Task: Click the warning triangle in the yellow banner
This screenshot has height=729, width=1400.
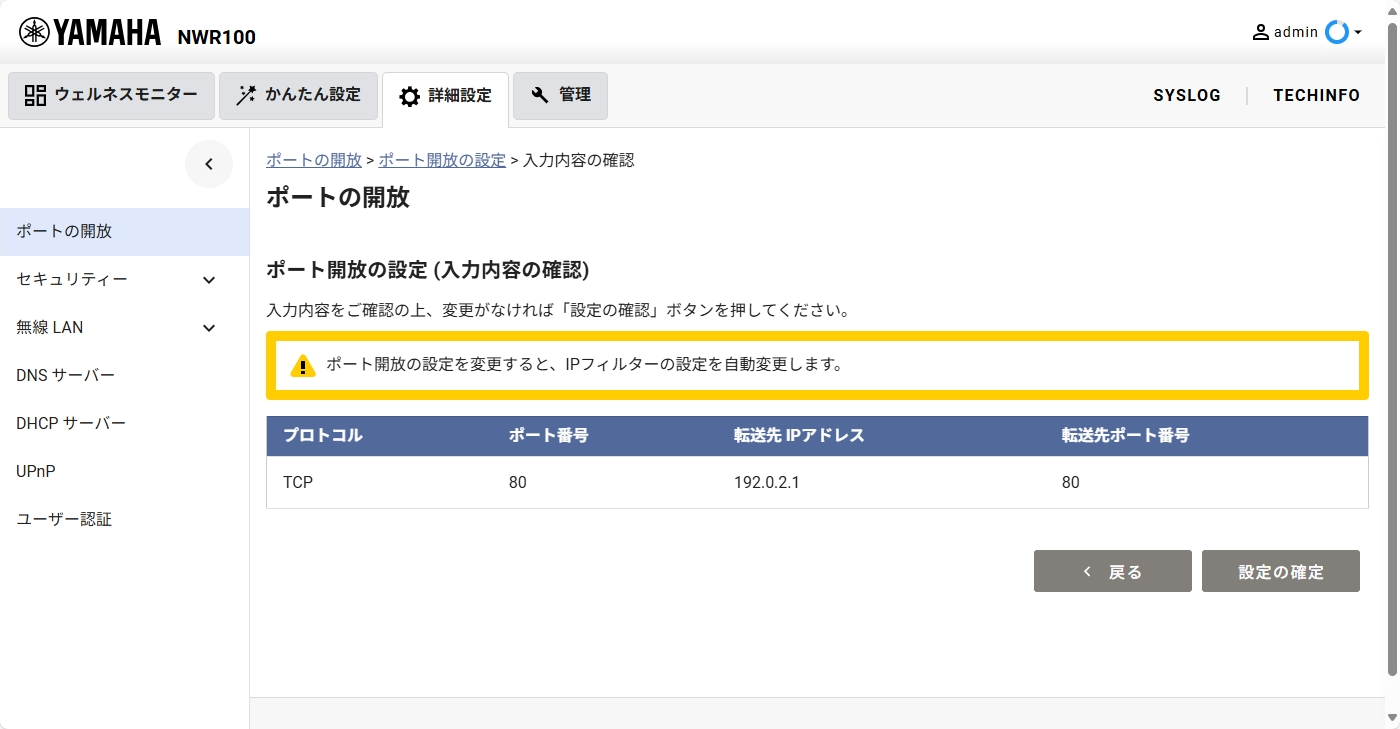Action: click(303, 365)
